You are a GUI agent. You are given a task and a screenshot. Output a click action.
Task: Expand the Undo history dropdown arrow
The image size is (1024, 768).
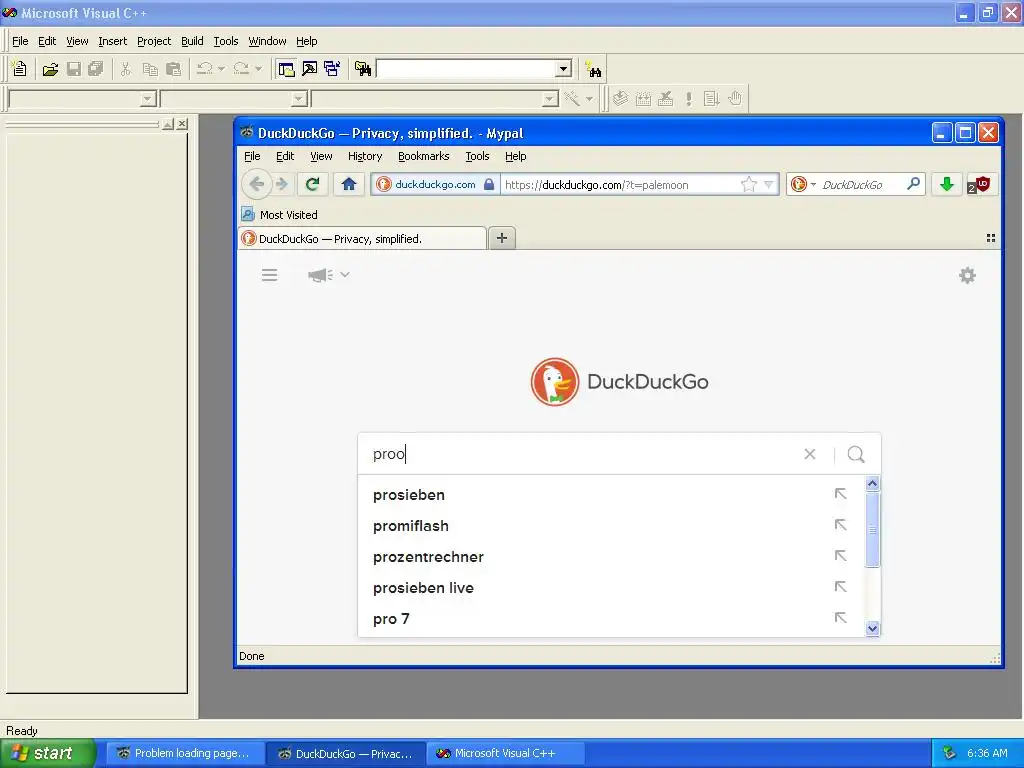(x=221, y=69)
